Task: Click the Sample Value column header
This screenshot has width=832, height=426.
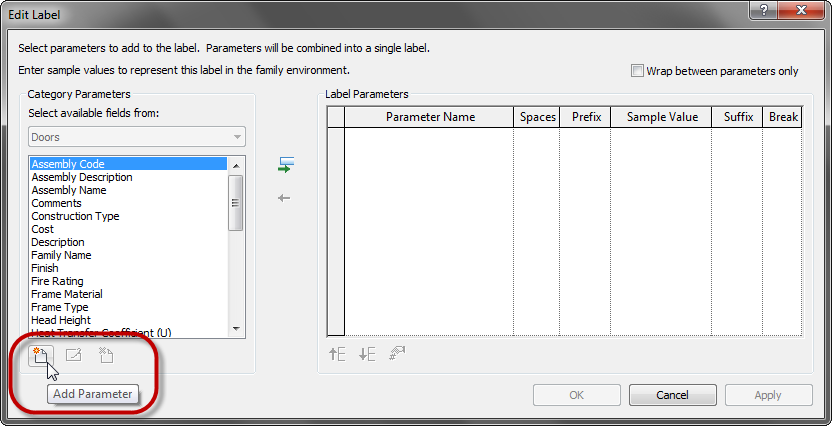Action: pyautogui.click(x=662, y=117)
